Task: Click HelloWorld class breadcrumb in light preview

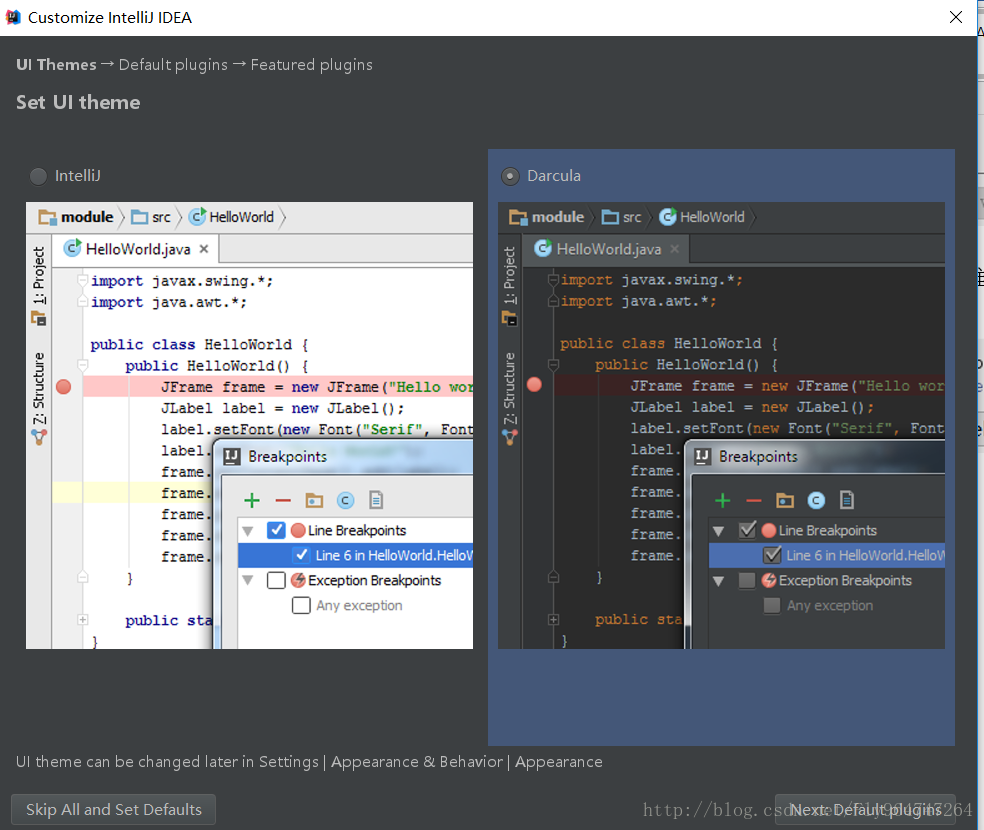Action: [232, 217]
